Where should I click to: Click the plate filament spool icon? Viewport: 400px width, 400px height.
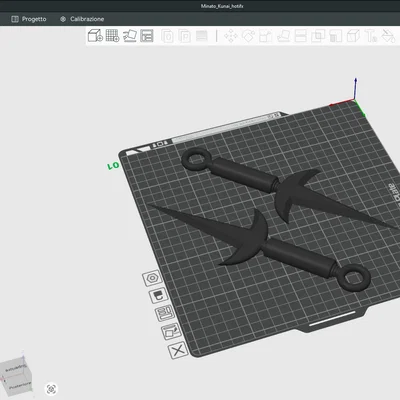click(158, 295)
